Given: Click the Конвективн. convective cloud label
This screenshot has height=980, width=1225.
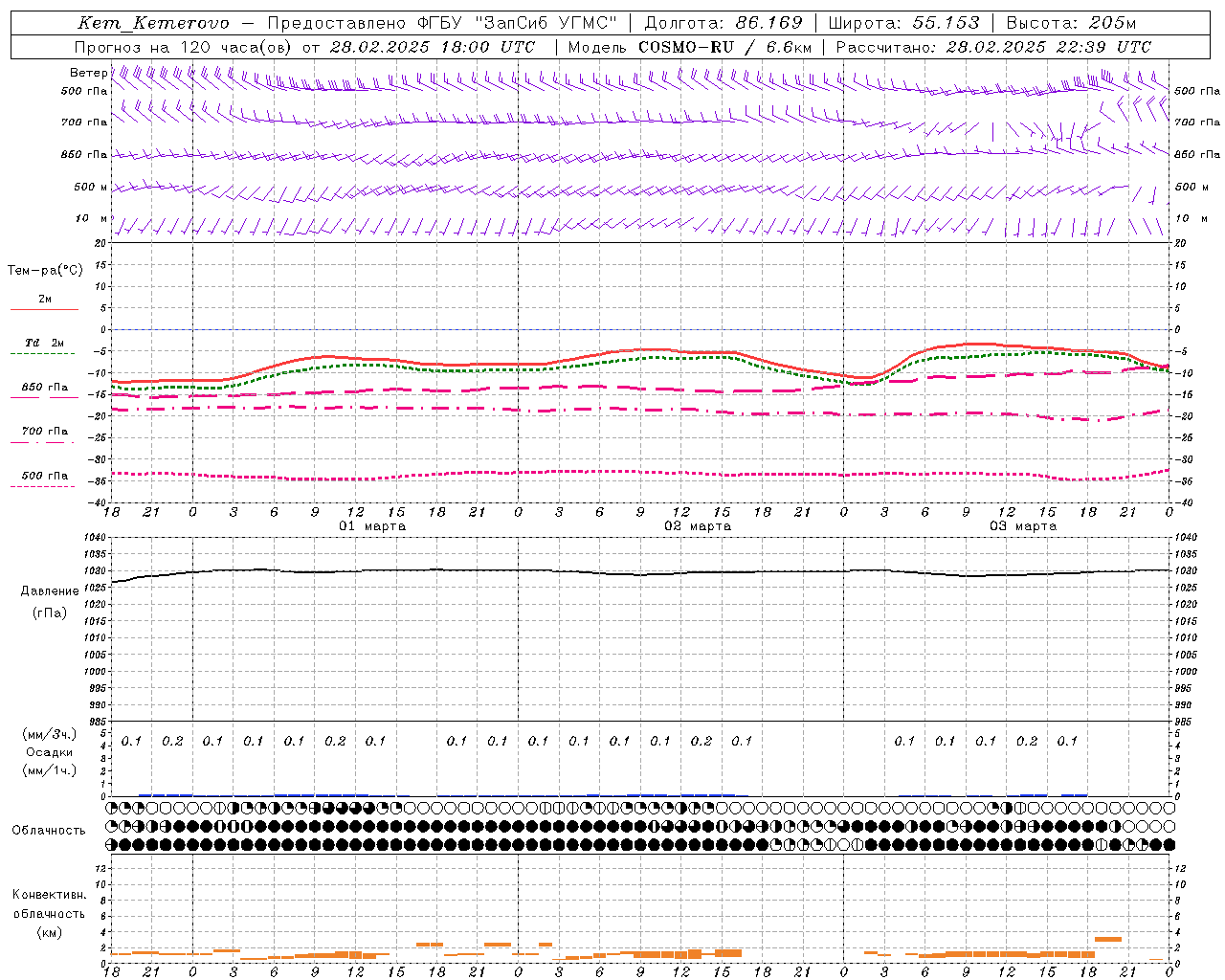Looking at the screenshot, I should (x=50, y=895).
